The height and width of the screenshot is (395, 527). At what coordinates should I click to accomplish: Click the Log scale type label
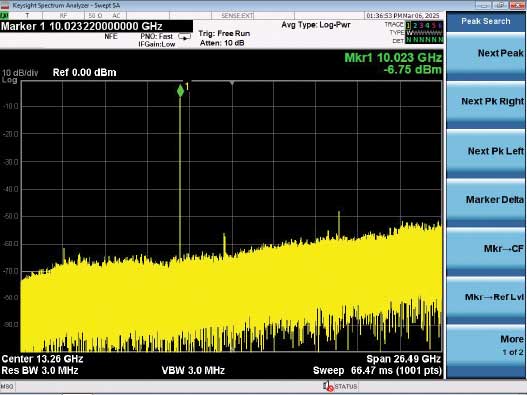coord(9,80)
